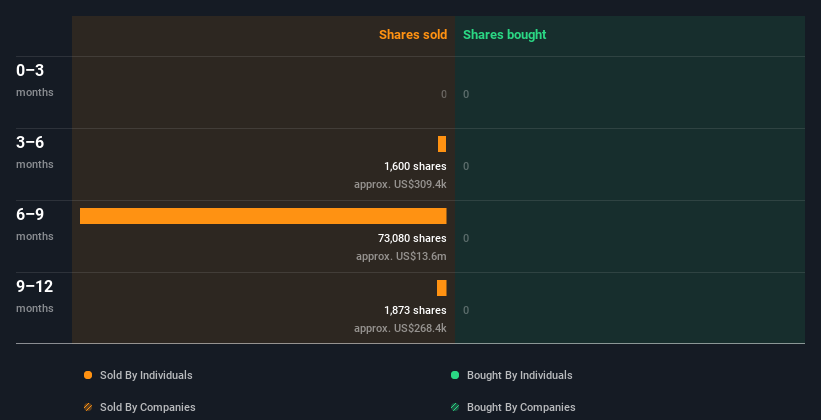Select the 9–12 months row label
Viewport: 821px width, 420px height.
(35, 296)
